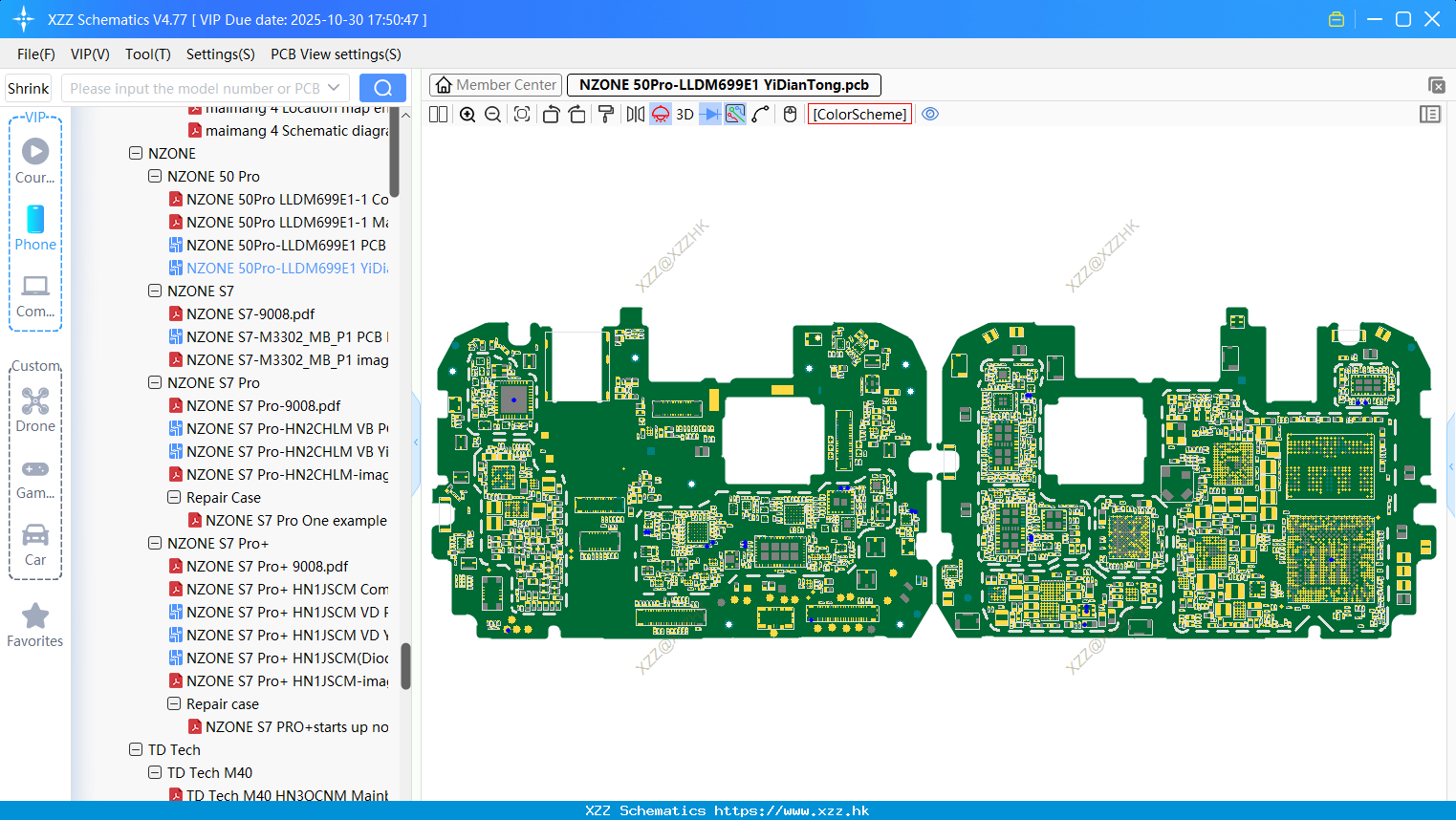Image resolution: width=1456 pixels, height=820 pixels.
Task: Open NZONE 50Pro-LLDM699E1 PCB file
Action: (x=277, y=245)
